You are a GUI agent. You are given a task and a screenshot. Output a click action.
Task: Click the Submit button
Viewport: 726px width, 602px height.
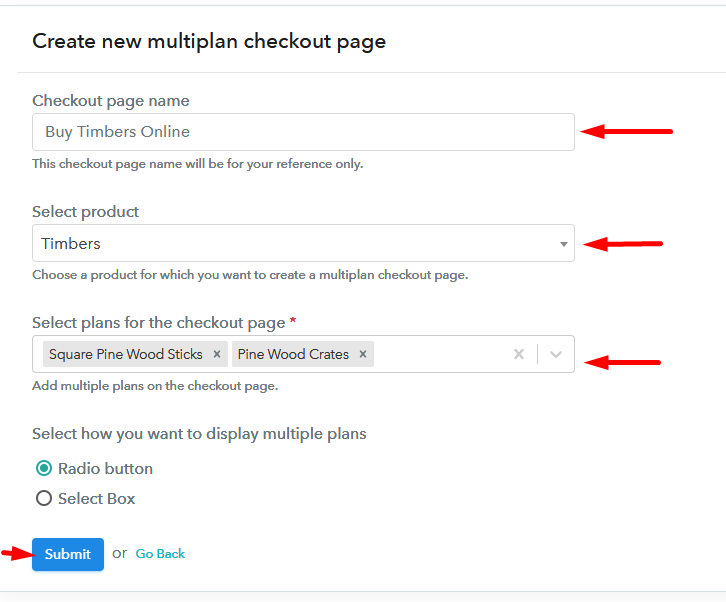point(68,554)
